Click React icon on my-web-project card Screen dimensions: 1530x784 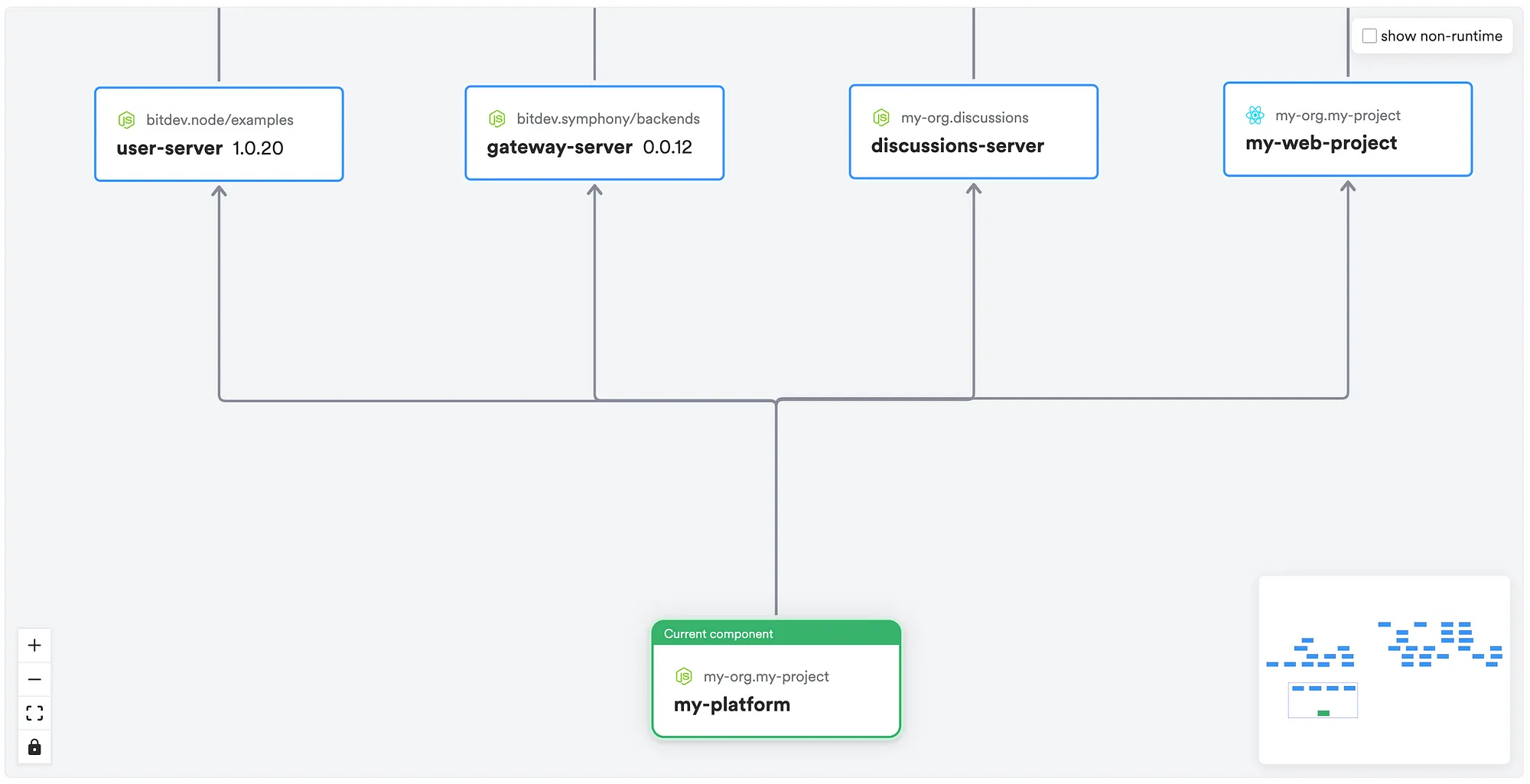coord(1255,115)
